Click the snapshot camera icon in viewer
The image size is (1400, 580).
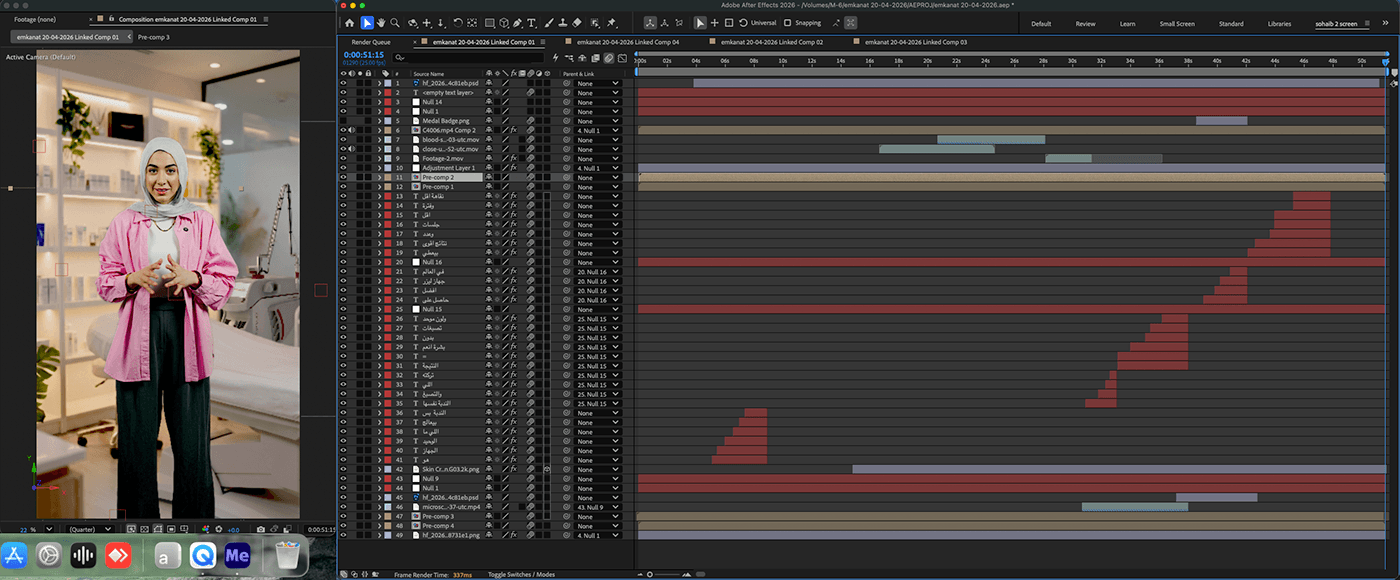tap(261, 529)
